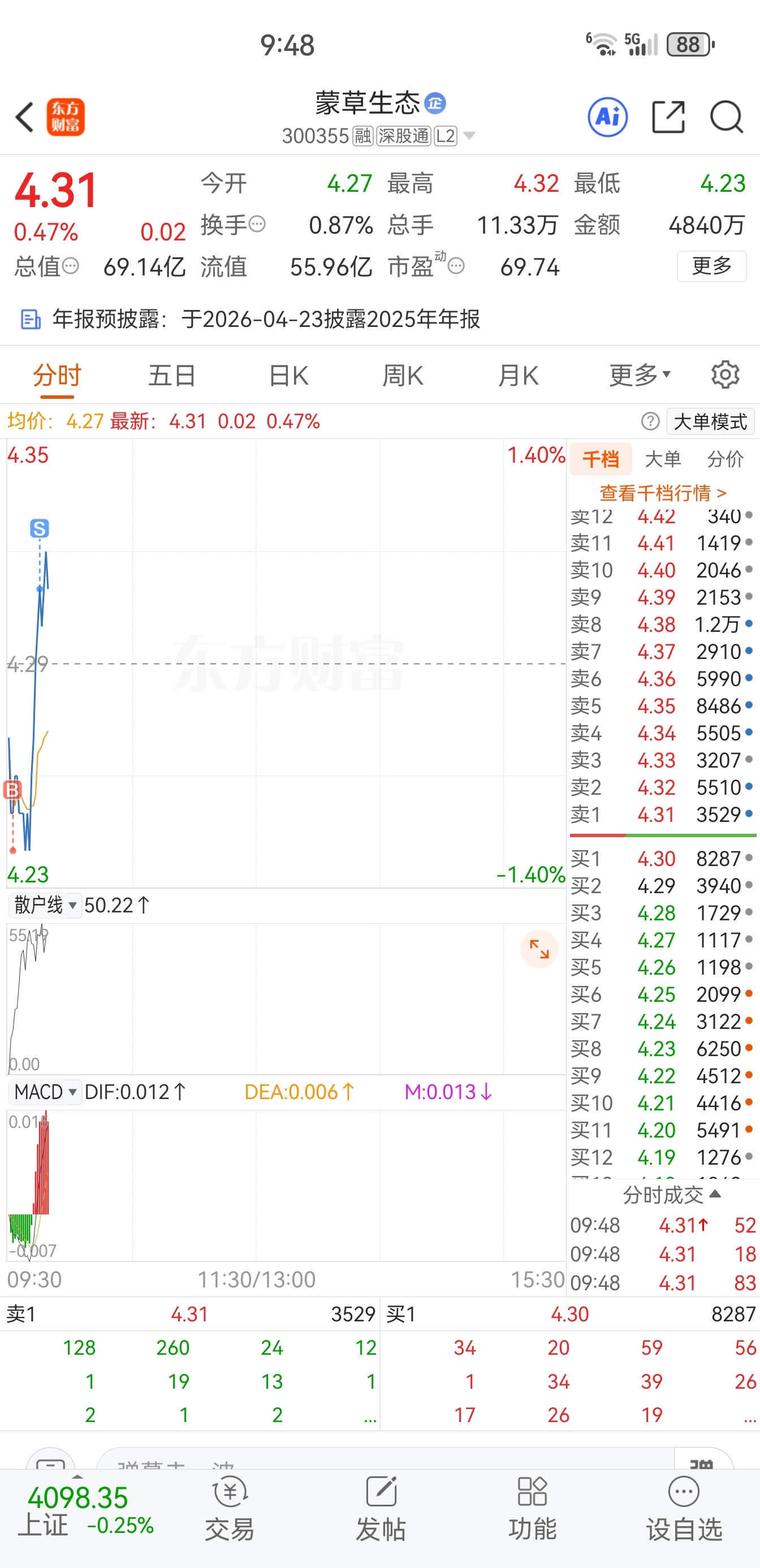Tap the MACD histogram chart
This screenshot has width=760, height=1568.
coord(286,1184)
